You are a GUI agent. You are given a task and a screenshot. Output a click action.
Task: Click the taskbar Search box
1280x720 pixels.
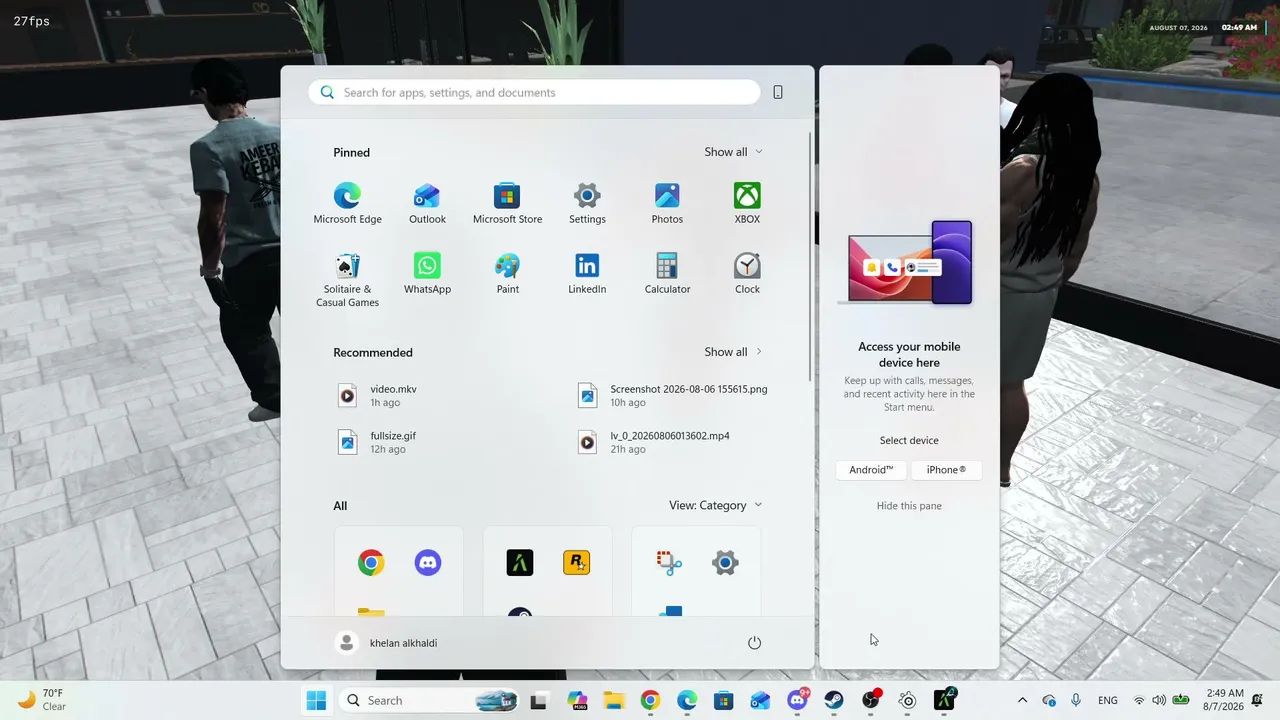pos(429,700)
